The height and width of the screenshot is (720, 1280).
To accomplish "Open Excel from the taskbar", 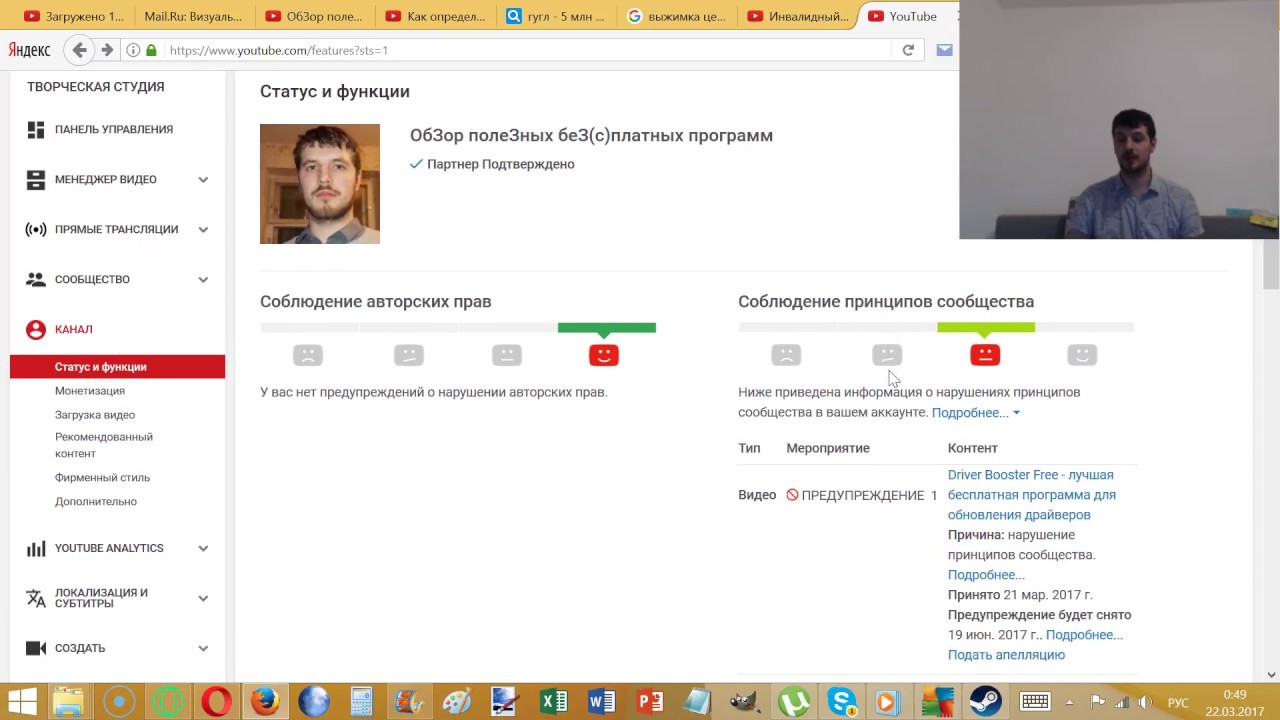I will [x=553, y=701].
